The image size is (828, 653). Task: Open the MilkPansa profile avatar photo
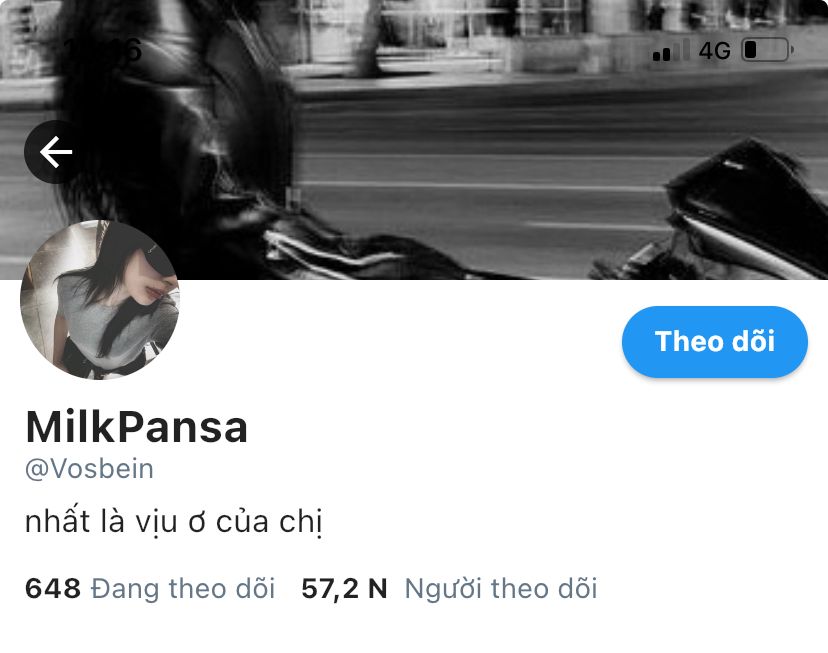click(x=100, y=299)
